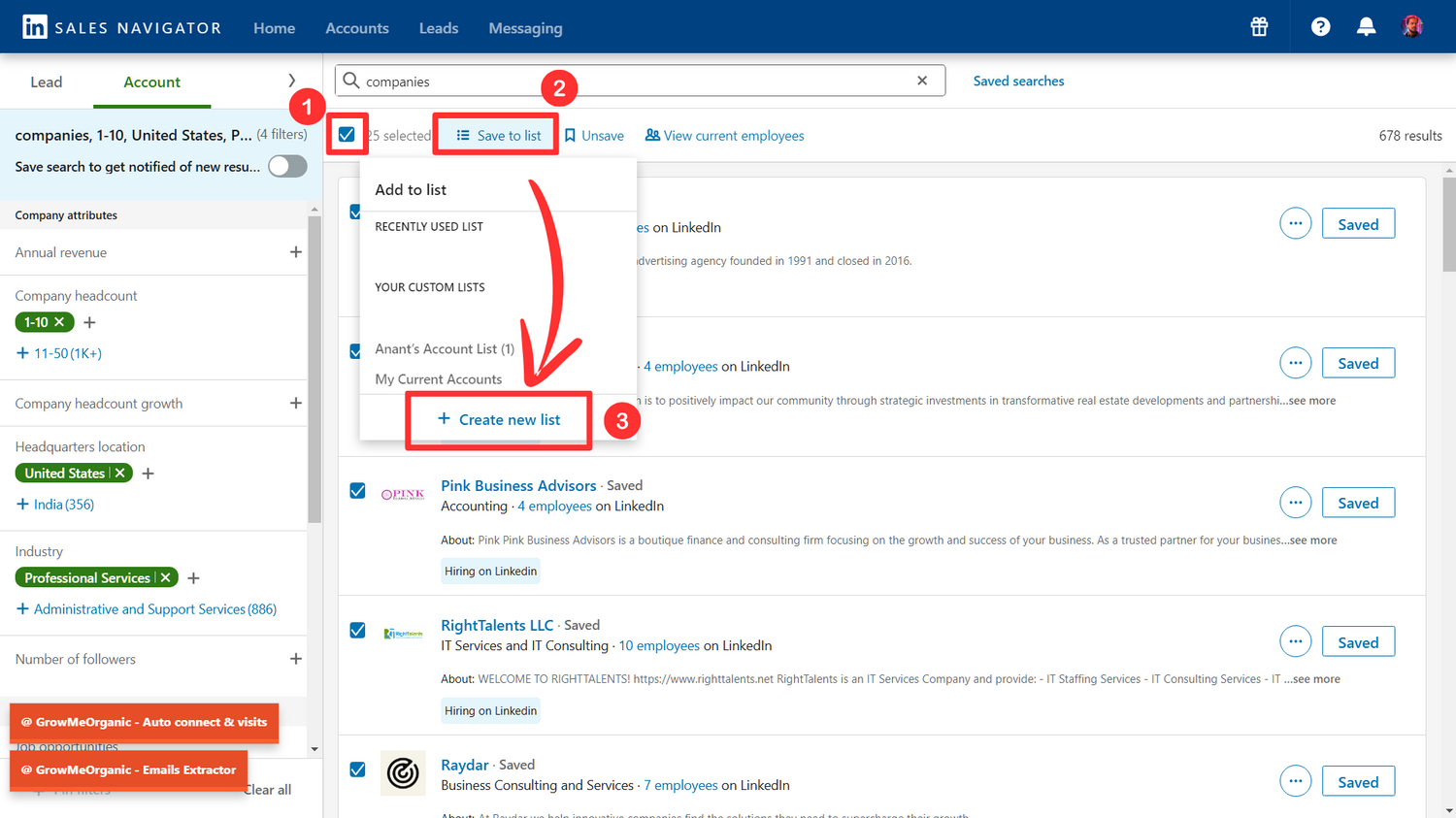Add another headquarters location value
Screen dimensions: 1456x818
(148, 474)
